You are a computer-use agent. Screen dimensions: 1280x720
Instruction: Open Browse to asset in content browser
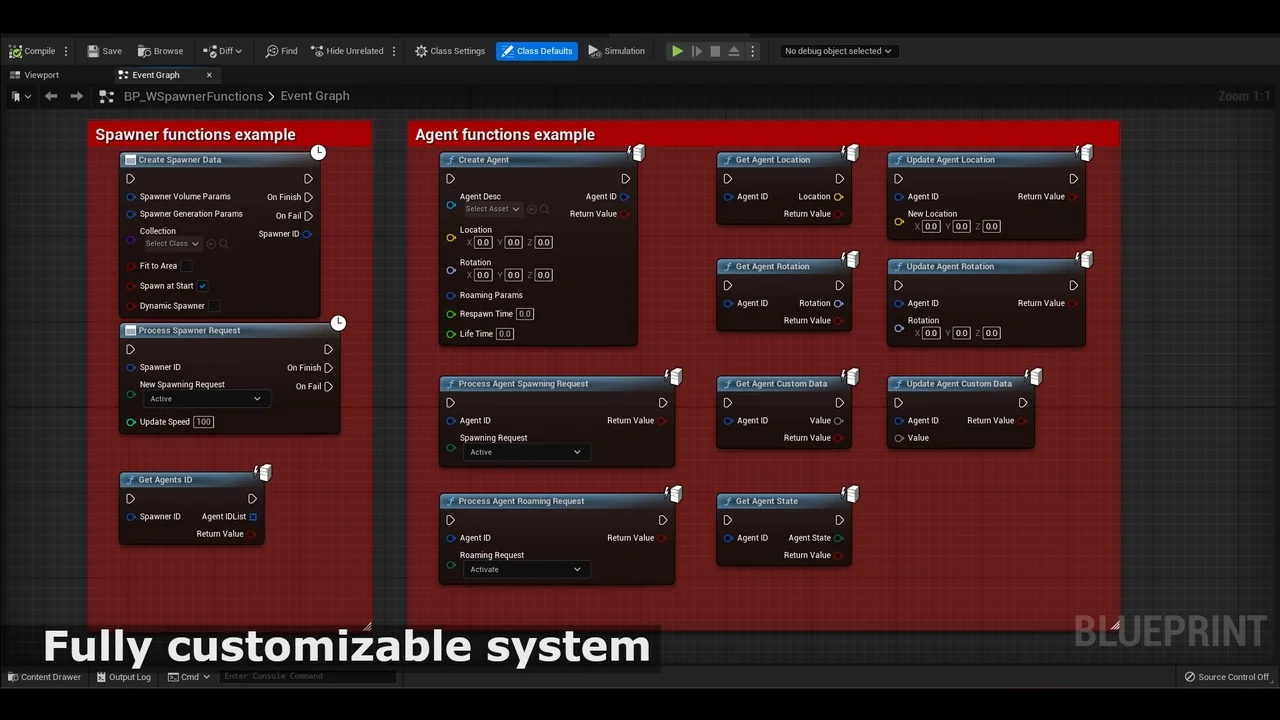(144, 51)
